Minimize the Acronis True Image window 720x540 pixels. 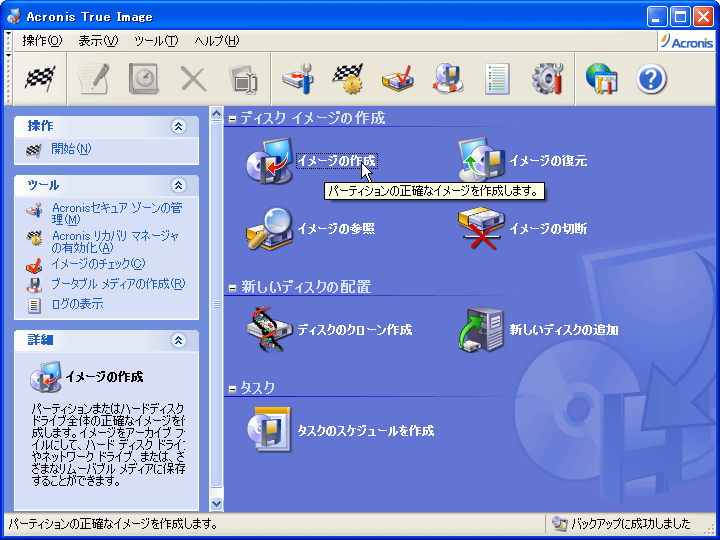(657, 17)
